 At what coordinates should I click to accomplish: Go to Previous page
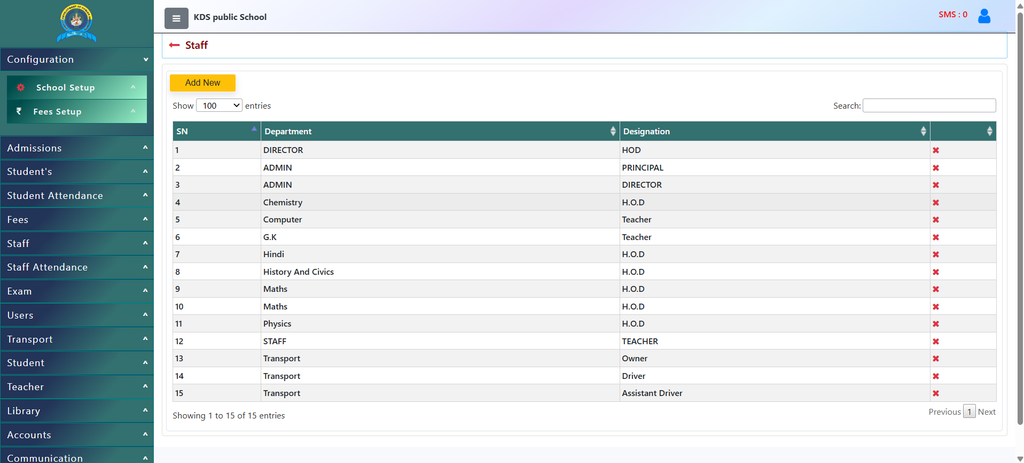click(944, 412)
